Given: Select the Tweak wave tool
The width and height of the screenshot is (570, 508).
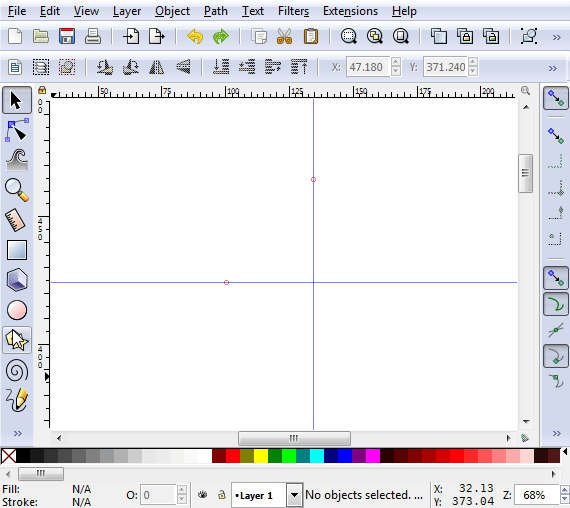Looking at the screenshot, I should coord(17,160).
